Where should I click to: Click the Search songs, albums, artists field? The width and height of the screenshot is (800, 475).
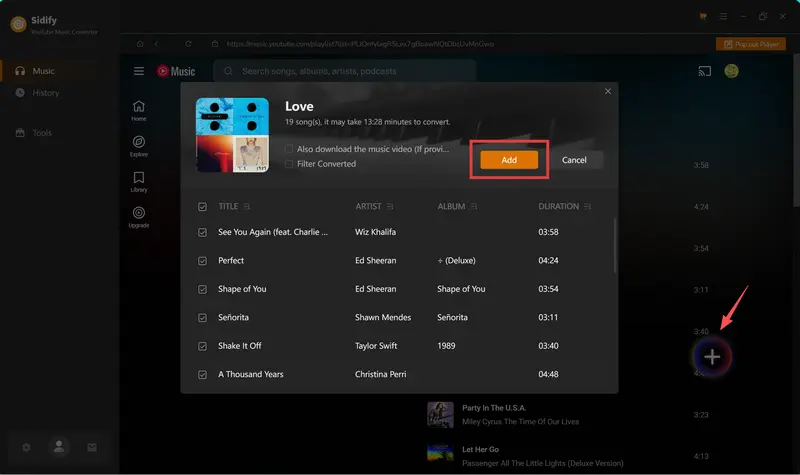tap(345, 71)
